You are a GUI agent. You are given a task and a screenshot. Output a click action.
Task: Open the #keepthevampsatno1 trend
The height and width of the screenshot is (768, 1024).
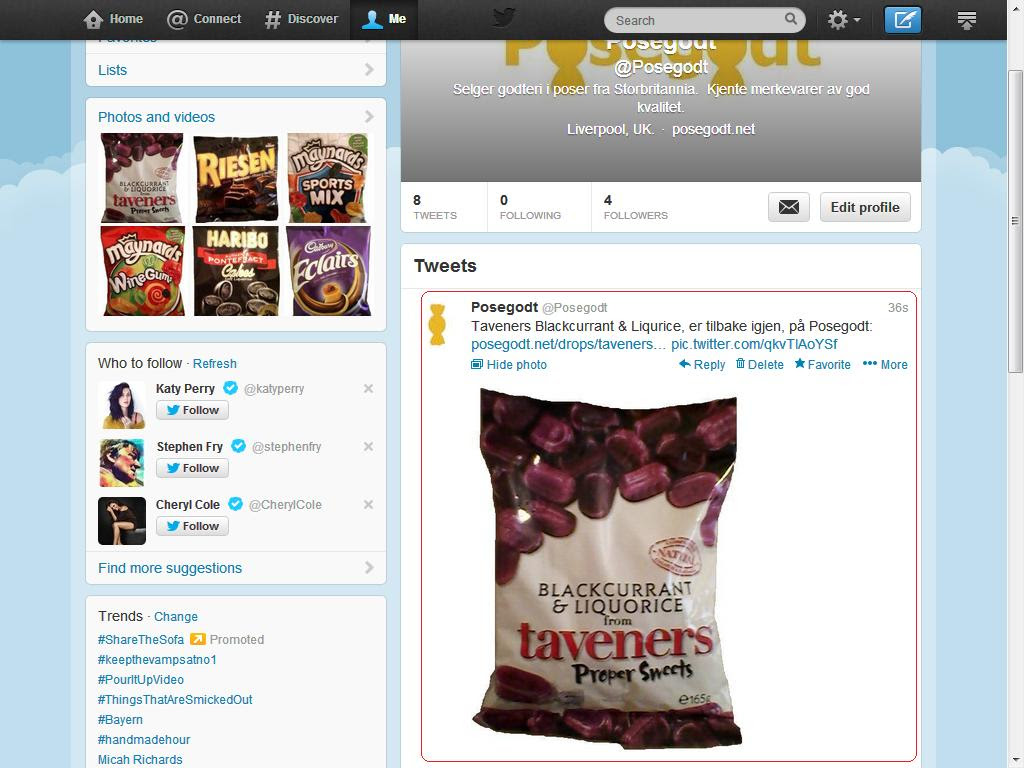157,660
